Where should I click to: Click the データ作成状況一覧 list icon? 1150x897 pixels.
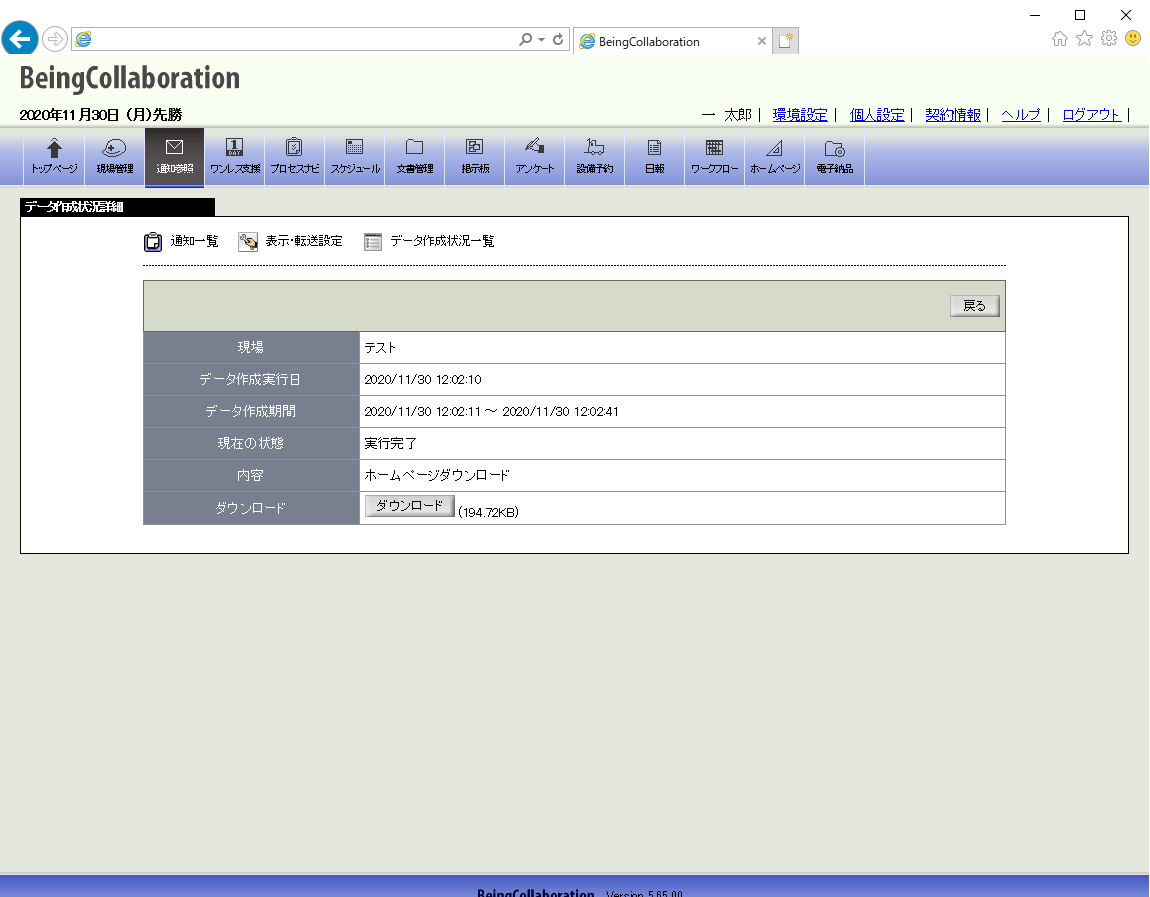(373, 241)
